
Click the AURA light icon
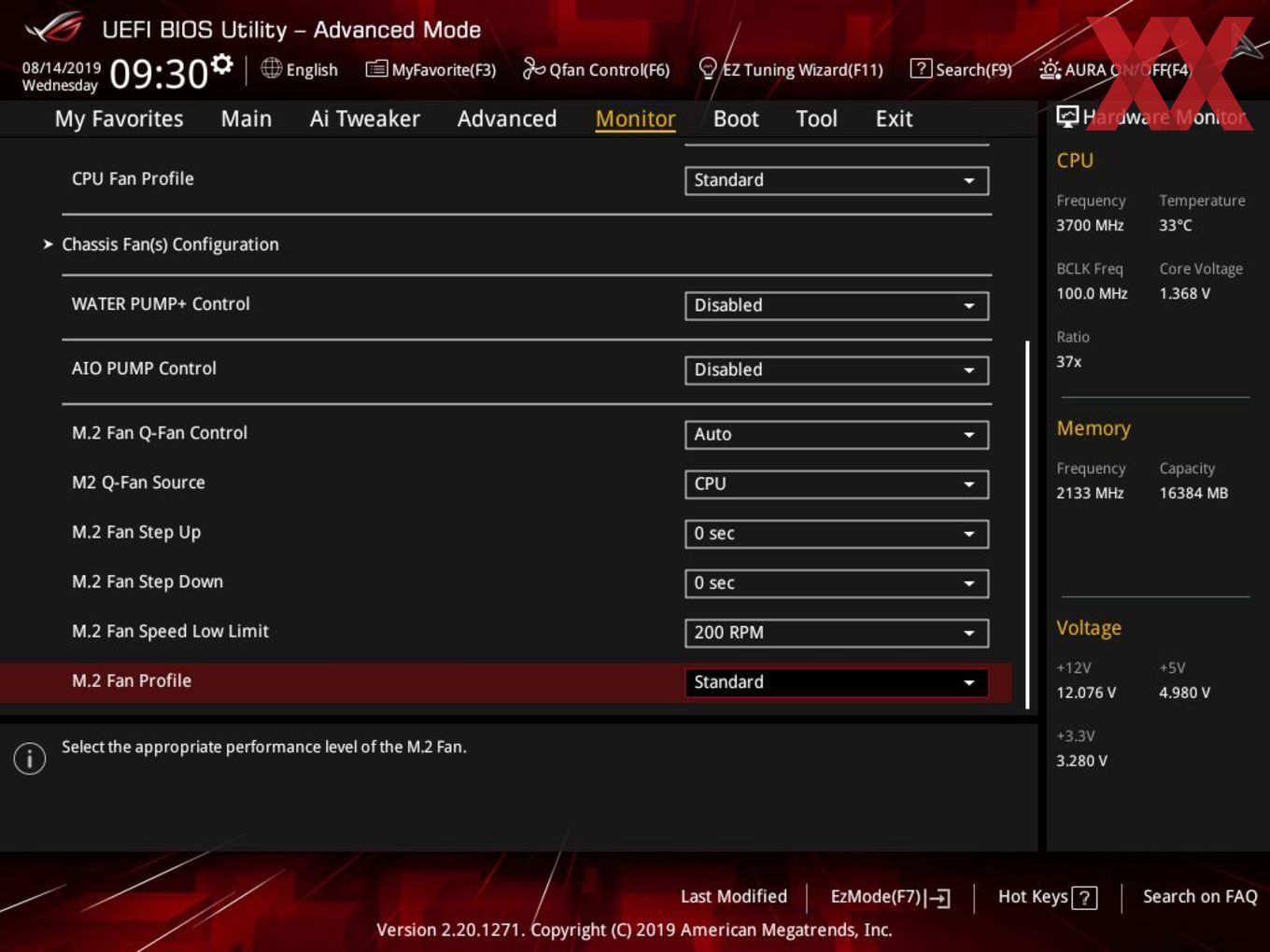pyautogui.click(x=1050, y=69)
